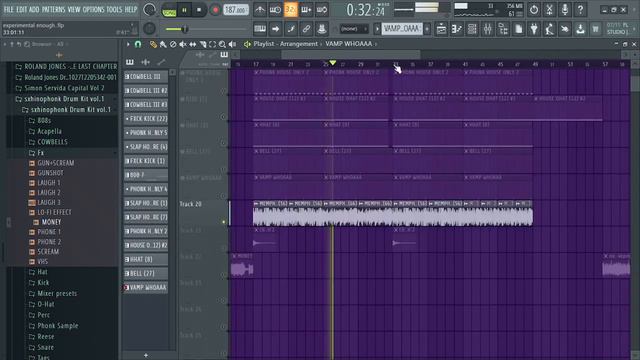Mute Track 20 with its green dot

click(223, 222)
